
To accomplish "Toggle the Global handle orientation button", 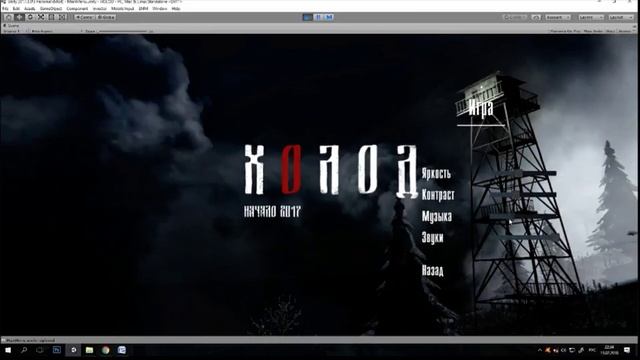I will coord(106,17).
